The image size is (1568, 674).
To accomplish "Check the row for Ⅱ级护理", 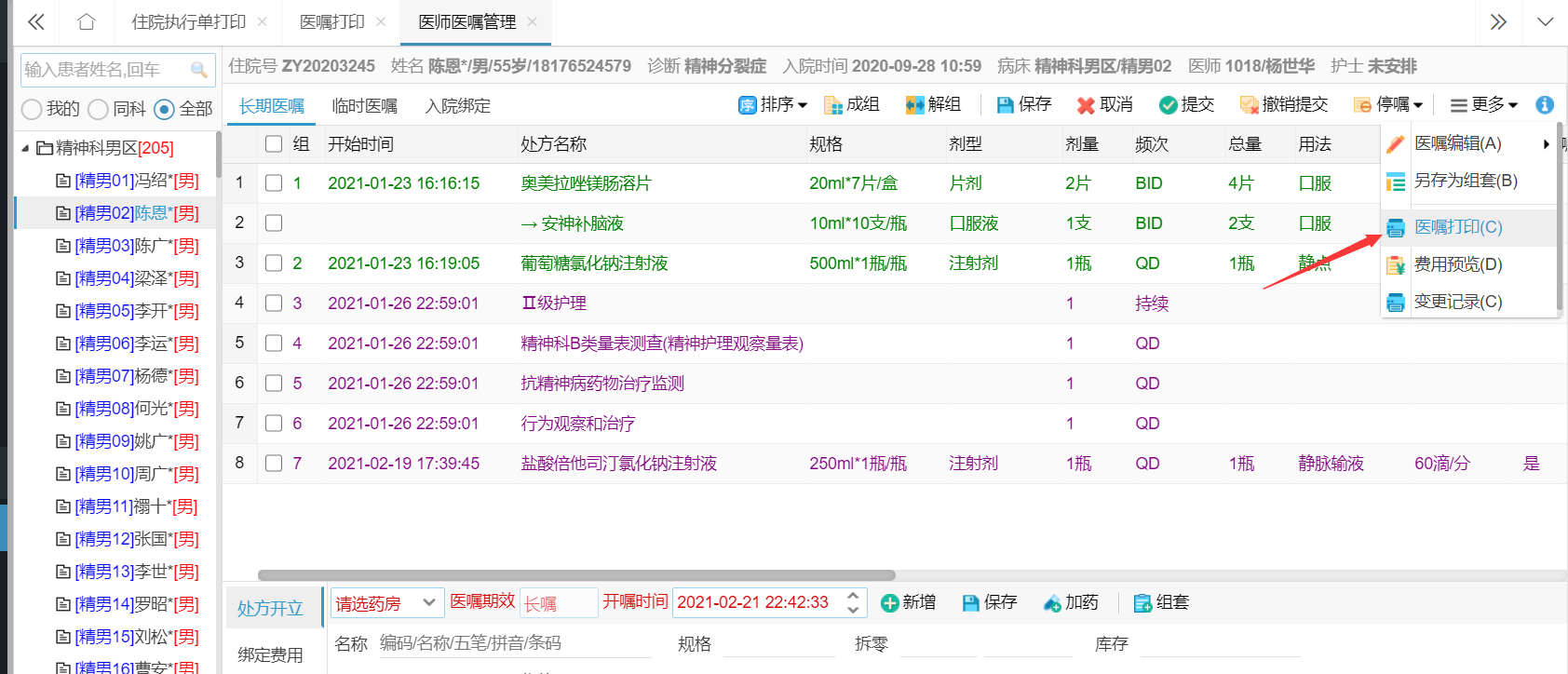I will tap(274, 303).
